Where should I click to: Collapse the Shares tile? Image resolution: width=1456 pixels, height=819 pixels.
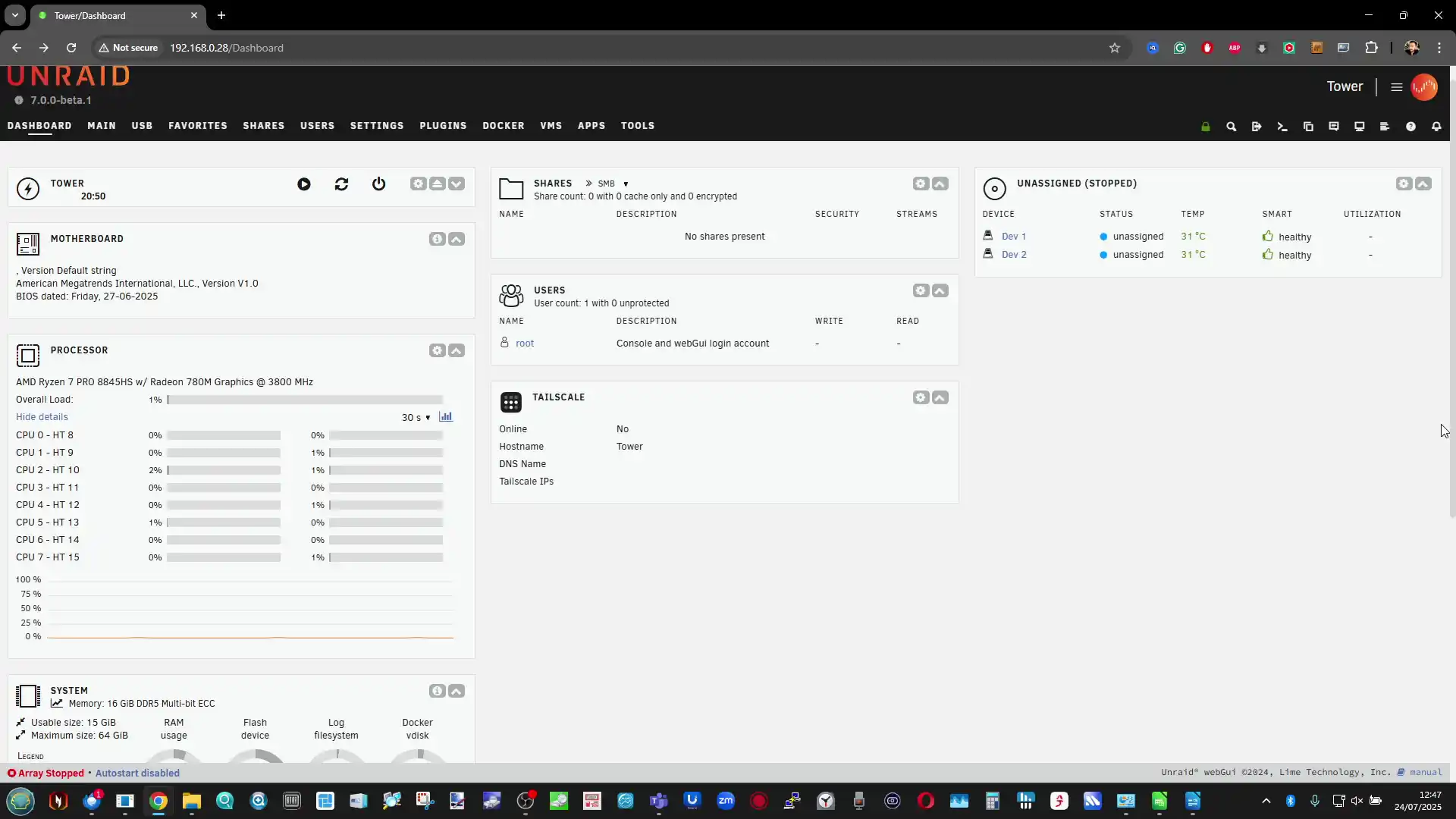pos(940,184)
